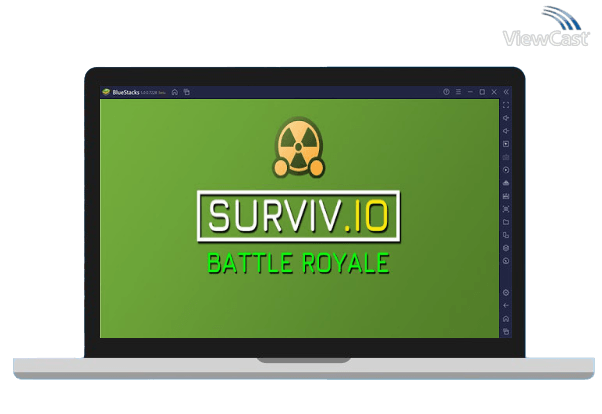Click the BlueStacks logo in title bar
Viewport: 602px width, 414px height.
(x=106, y=92)
